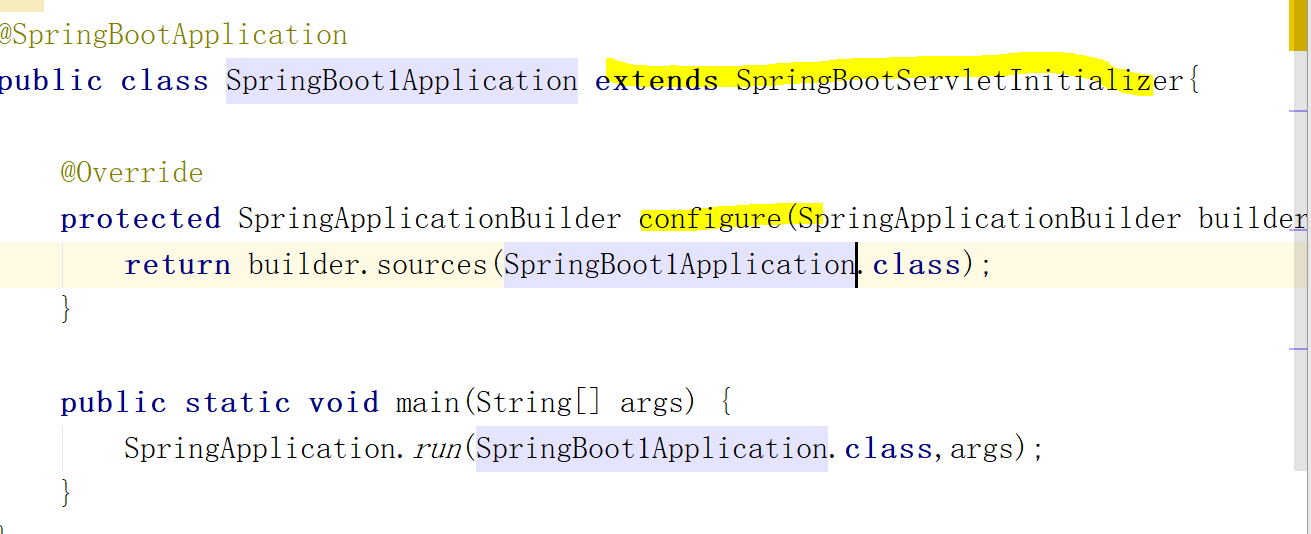The height and width of the screenshot is (534, 1311).
Task: Click SpringBoot1Application inside builder.sources()
Action: (x=678, y=265)
